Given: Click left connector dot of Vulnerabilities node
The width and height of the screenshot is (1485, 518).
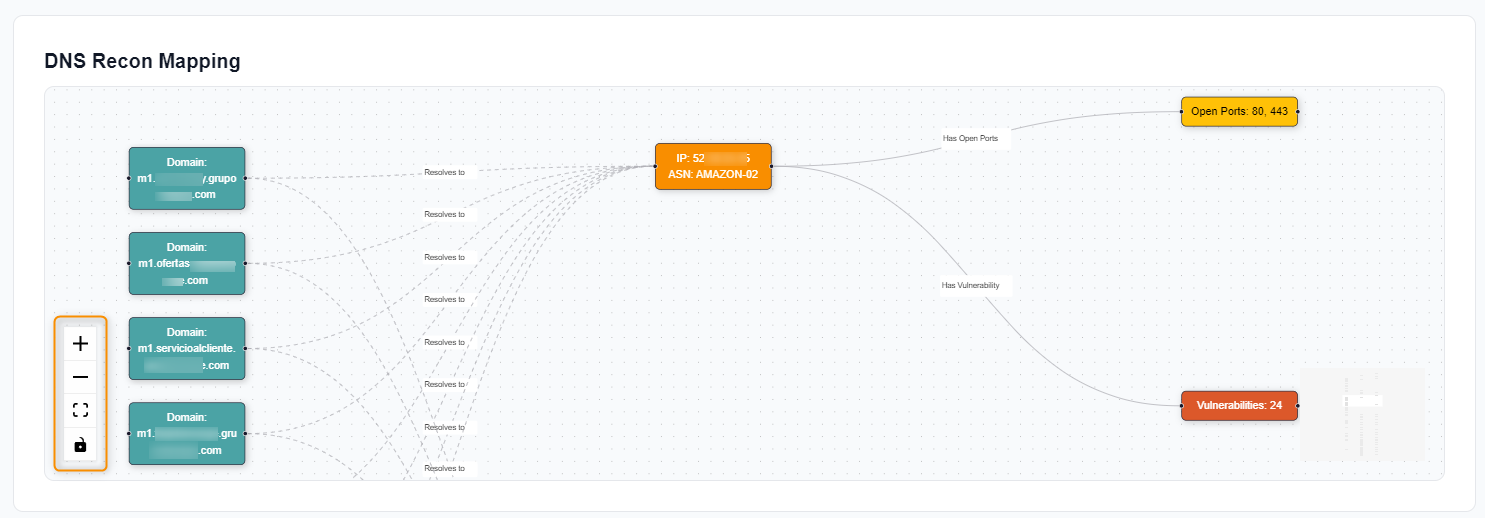Looking at the screenshot, I should pyautogui.click(x=1181, y=405).
